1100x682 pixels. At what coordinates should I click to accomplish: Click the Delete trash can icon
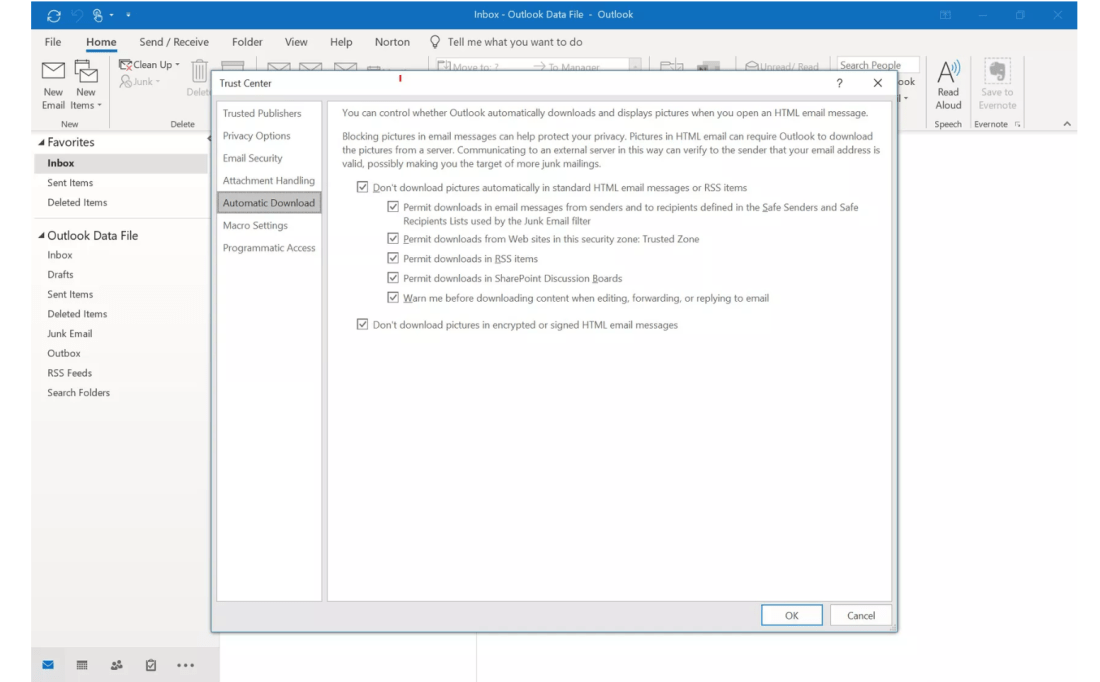click(200, 71)
